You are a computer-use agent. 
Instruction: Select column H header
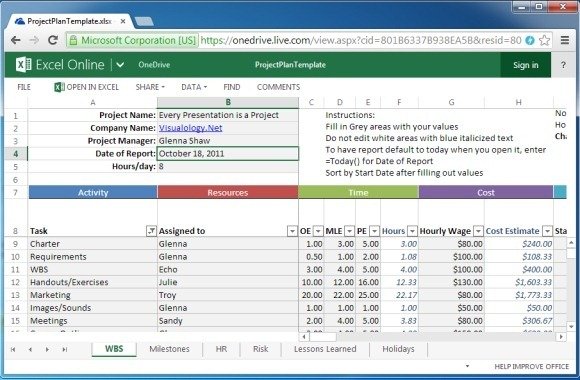(519, 102)
